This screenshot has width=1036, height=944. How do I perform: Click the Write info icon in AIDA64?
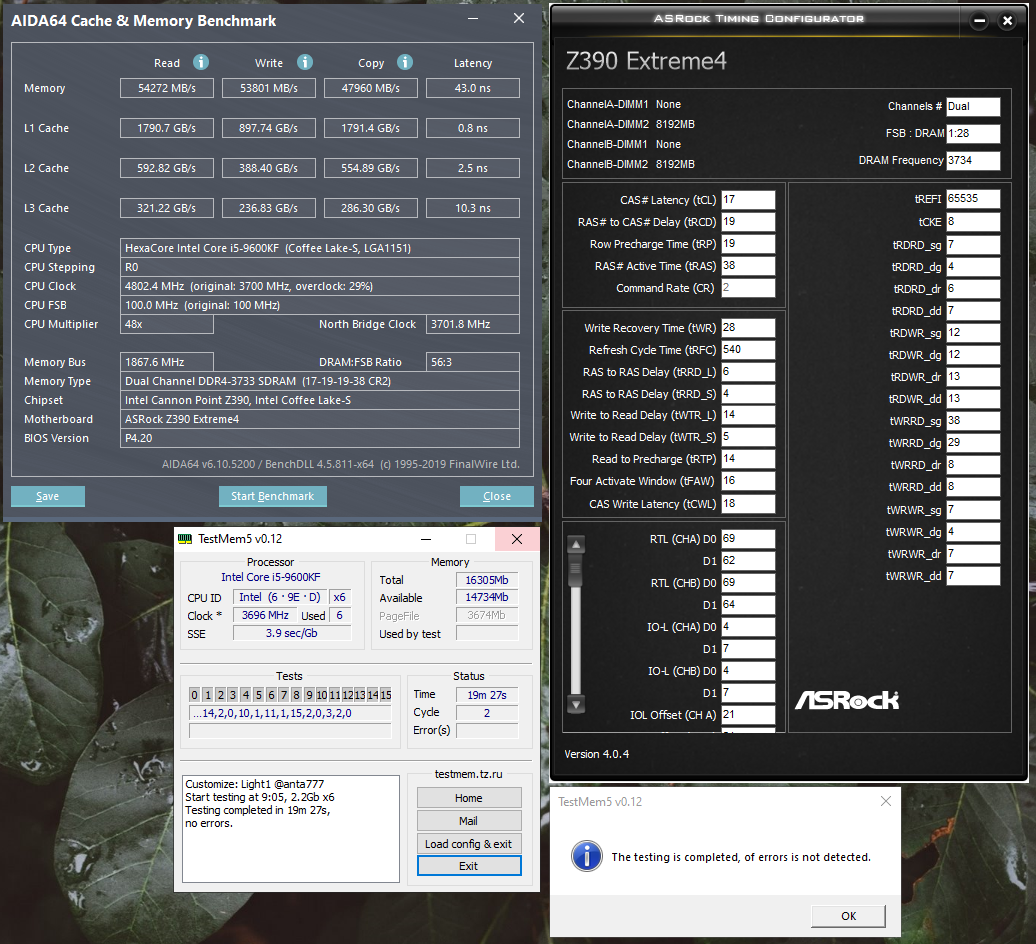click(305, 62)
